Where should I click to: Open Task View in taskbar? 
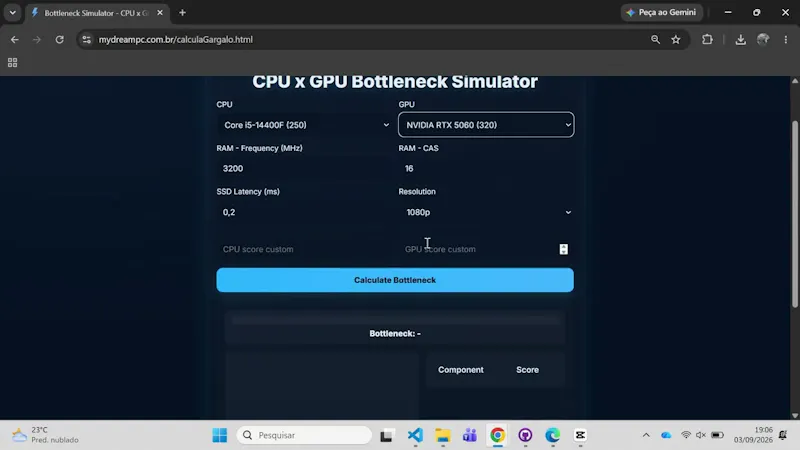click(x=387, y=435)
